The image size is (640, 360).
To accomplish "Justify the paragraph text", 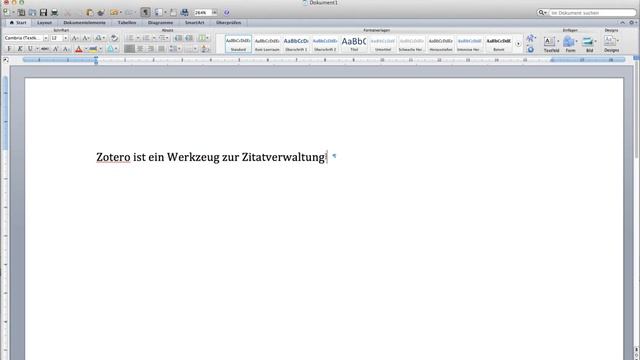I will click(x=161, y=49).
